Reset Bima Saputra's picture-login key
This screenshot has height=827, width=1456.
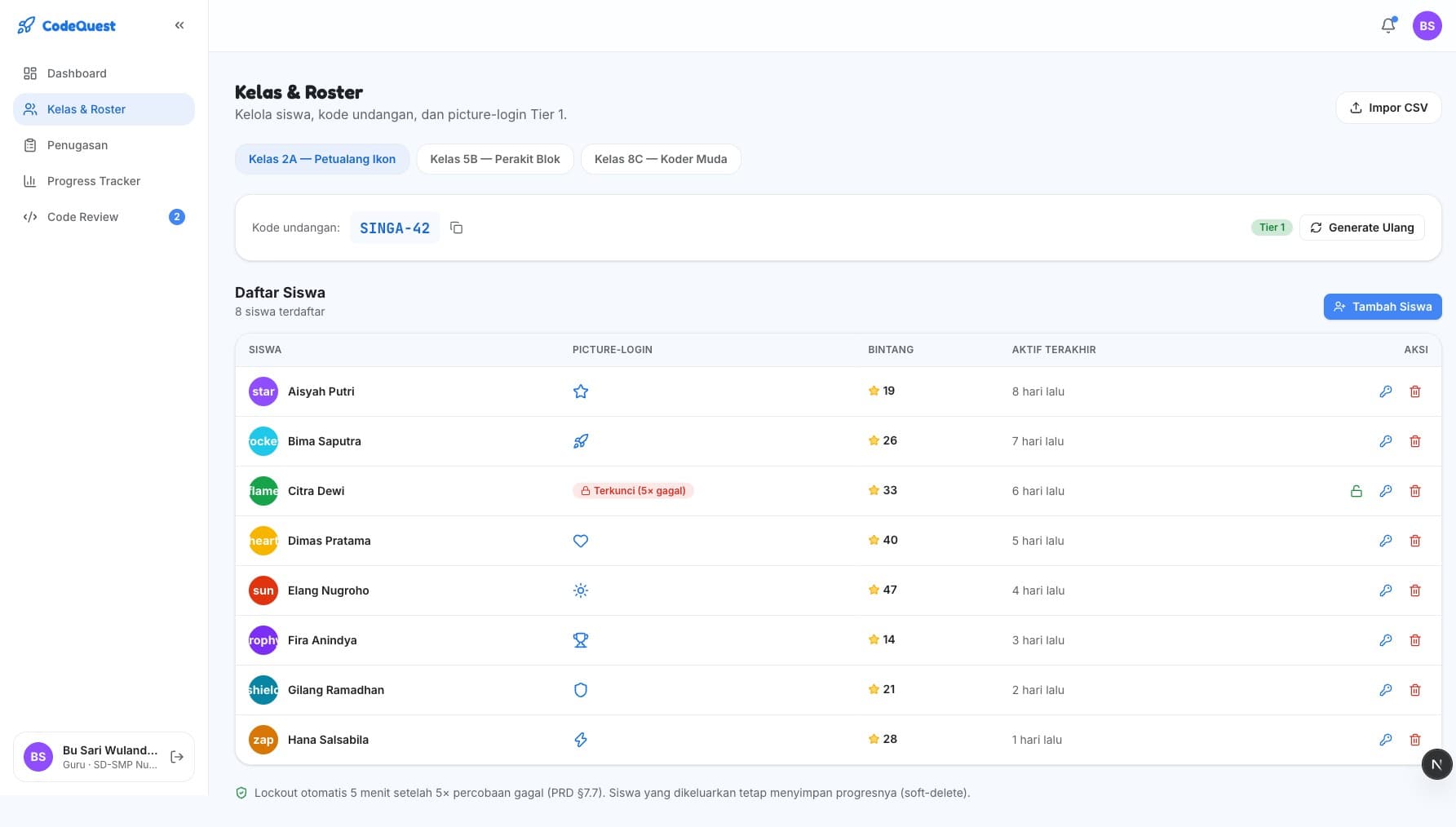[1386, 441]
